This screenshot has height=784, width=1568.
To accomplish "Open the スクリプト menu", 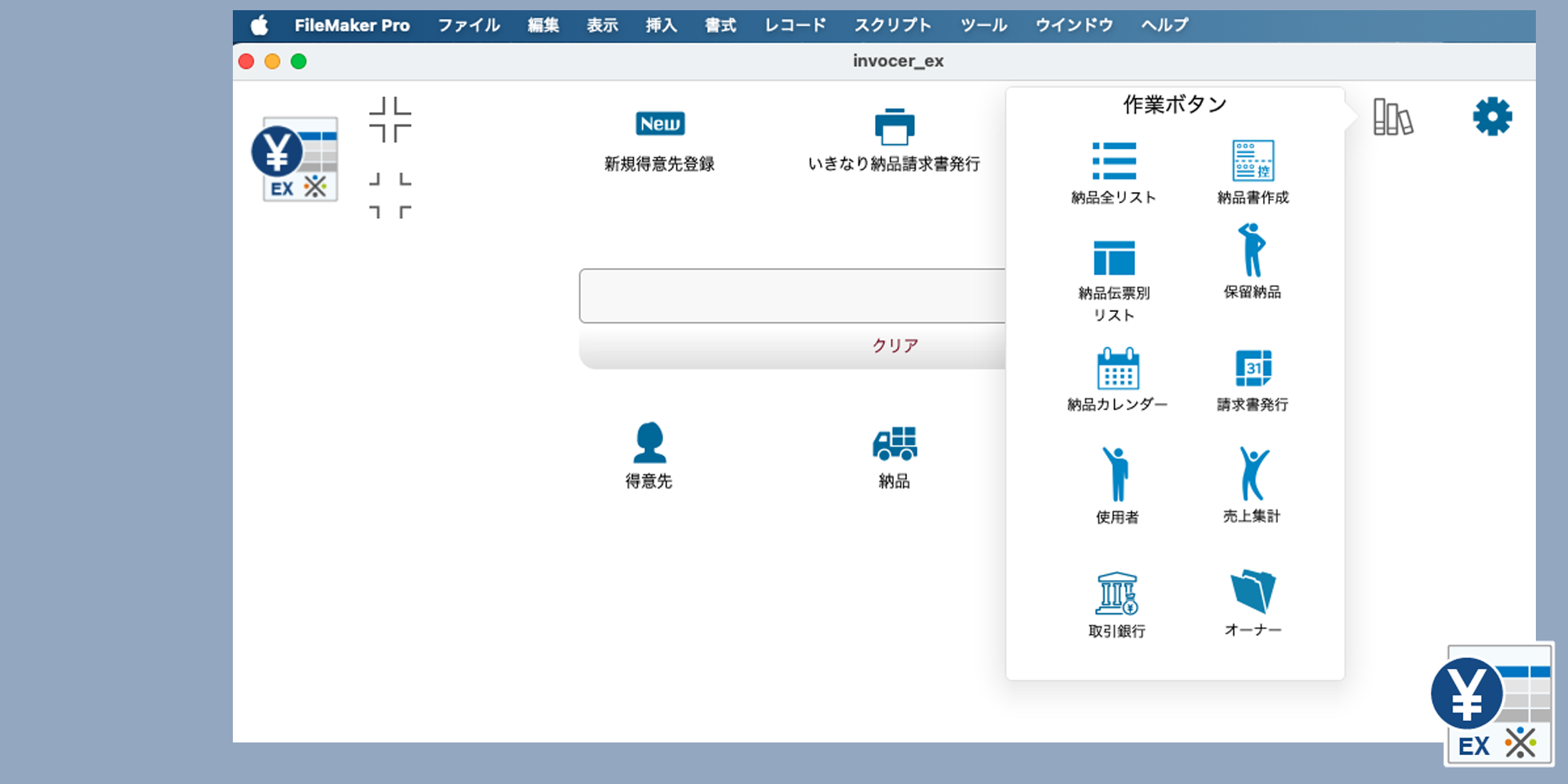I will [892, 25].
